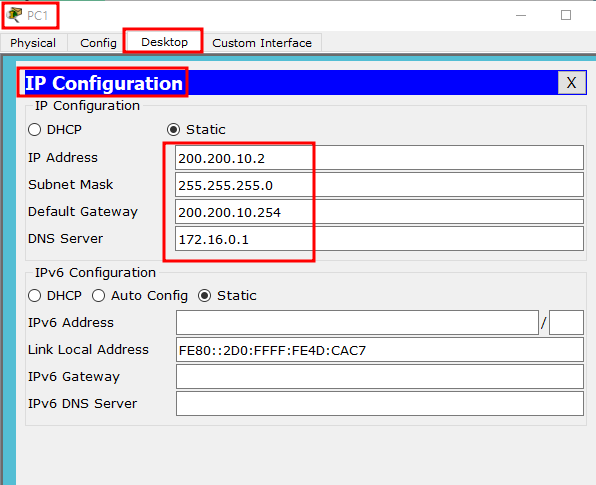Click the 'Link Local Address' label
The height and width of the screenshot is (485, 596).
point(88,350)
